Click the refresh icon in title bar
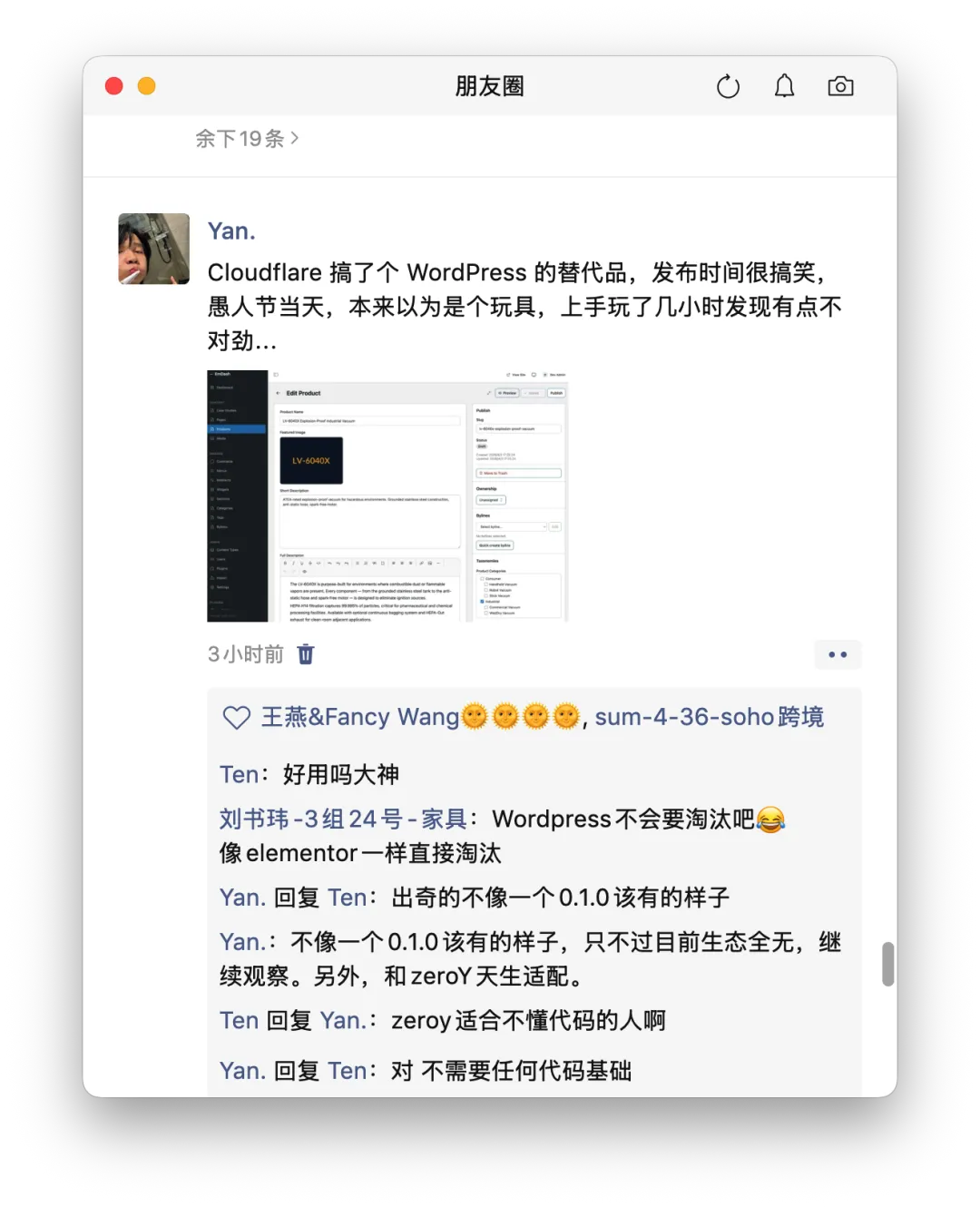The image size is (980, 1207). click(x=728, y=86)
